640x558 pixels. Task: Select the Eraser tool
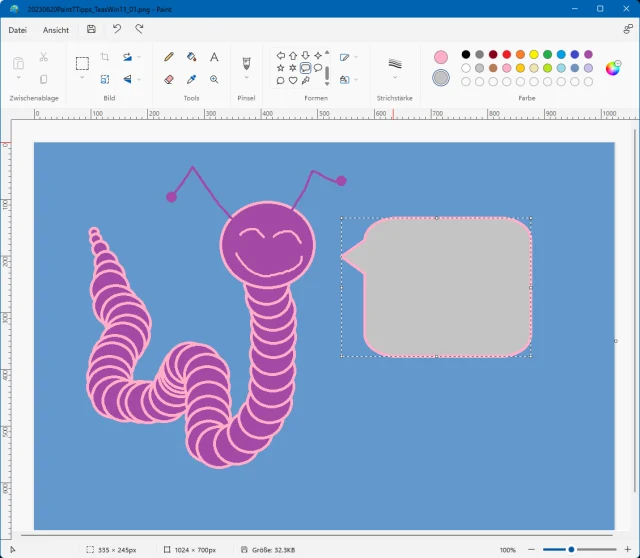click(168, 79)
